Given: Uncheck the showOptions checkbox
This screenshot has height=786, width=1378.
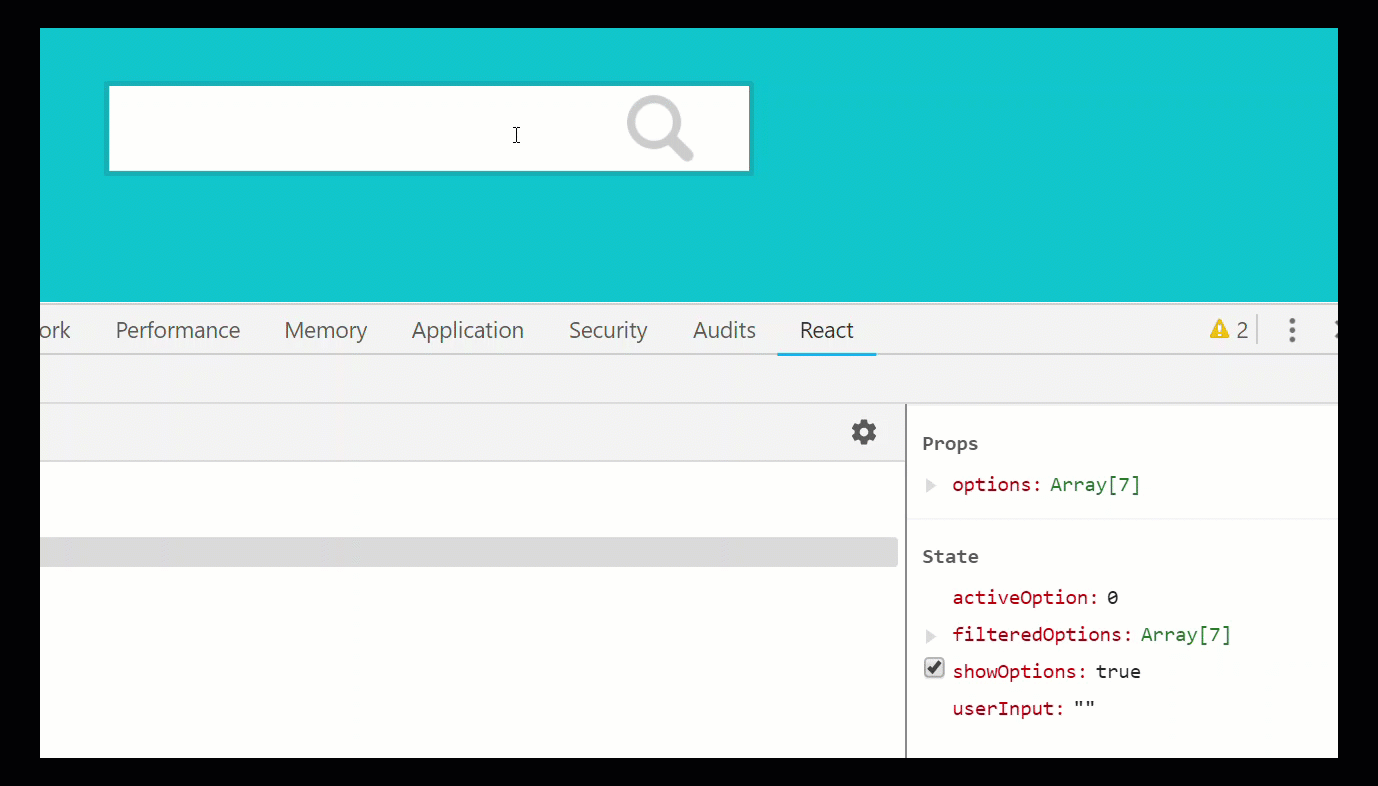Looking at the screenshot, I should click(x=934, y=668).
